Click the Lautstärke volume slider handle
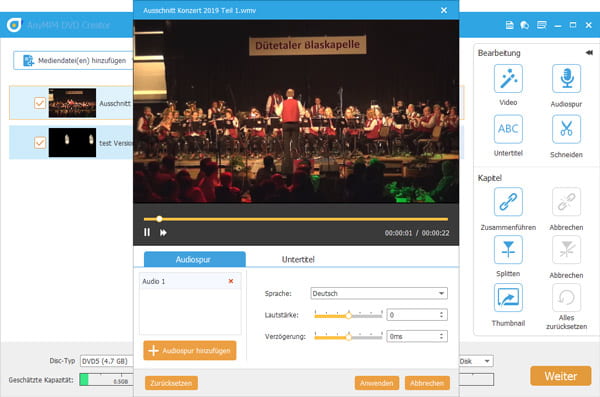This screenshot has height=397, width=600. click(x=349, y=316)
